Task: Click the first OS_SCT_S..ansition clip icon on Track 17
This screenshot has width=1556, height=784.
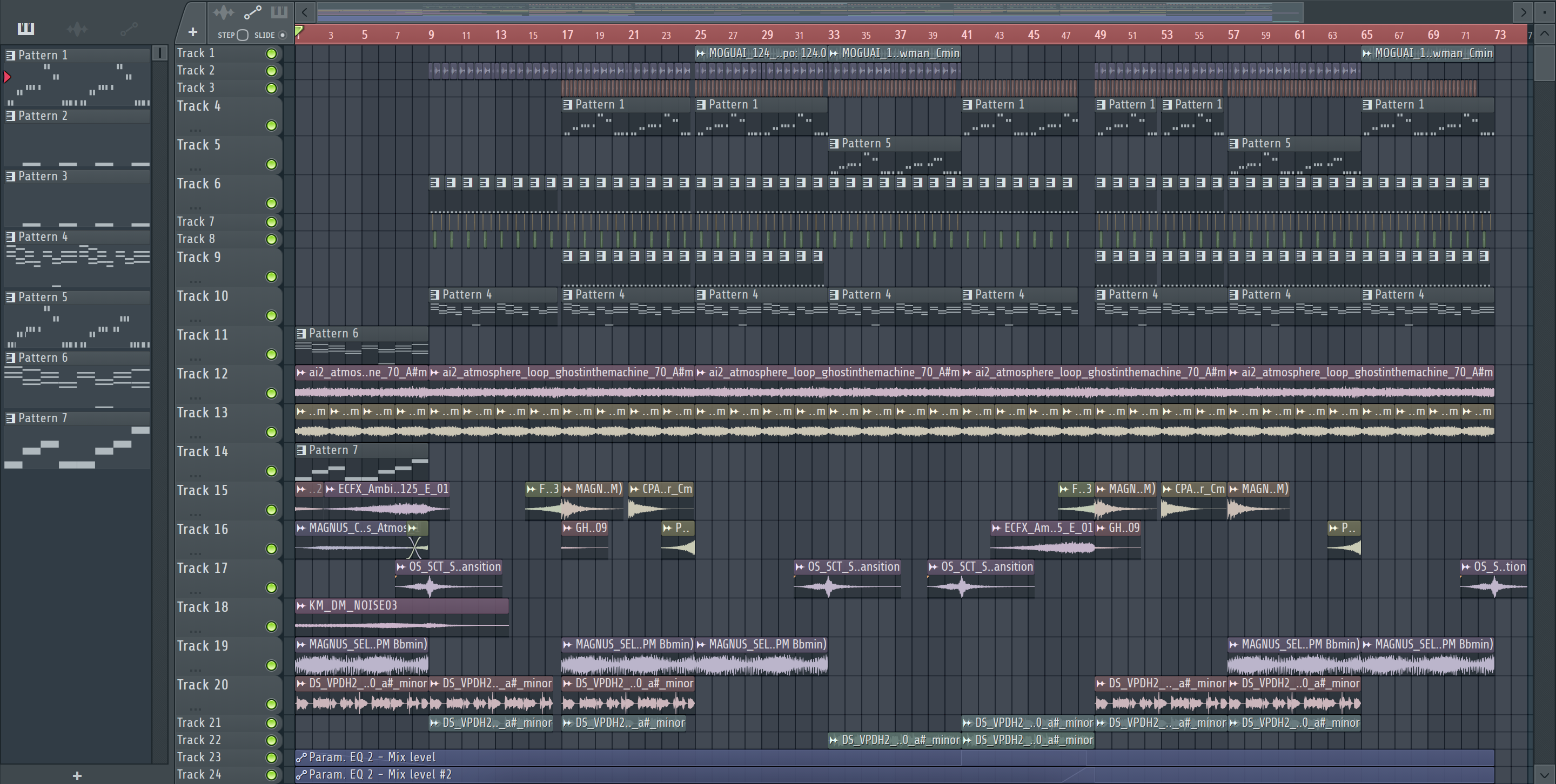Action: [401, 567]
